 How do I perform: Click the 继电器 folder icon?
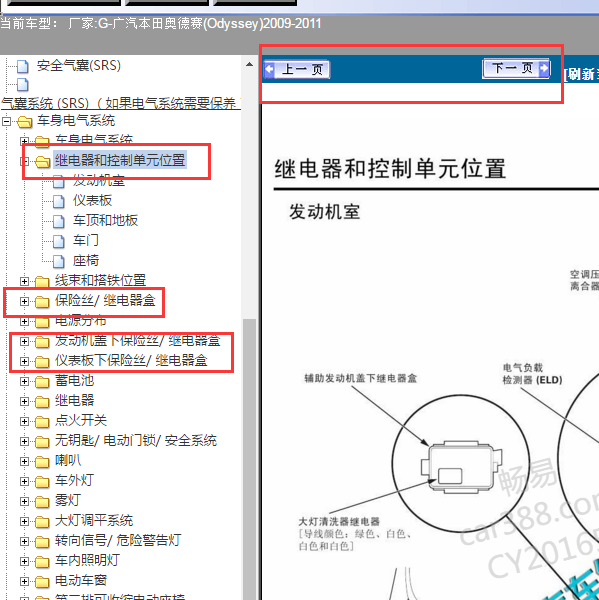click(x=42, y=401)
